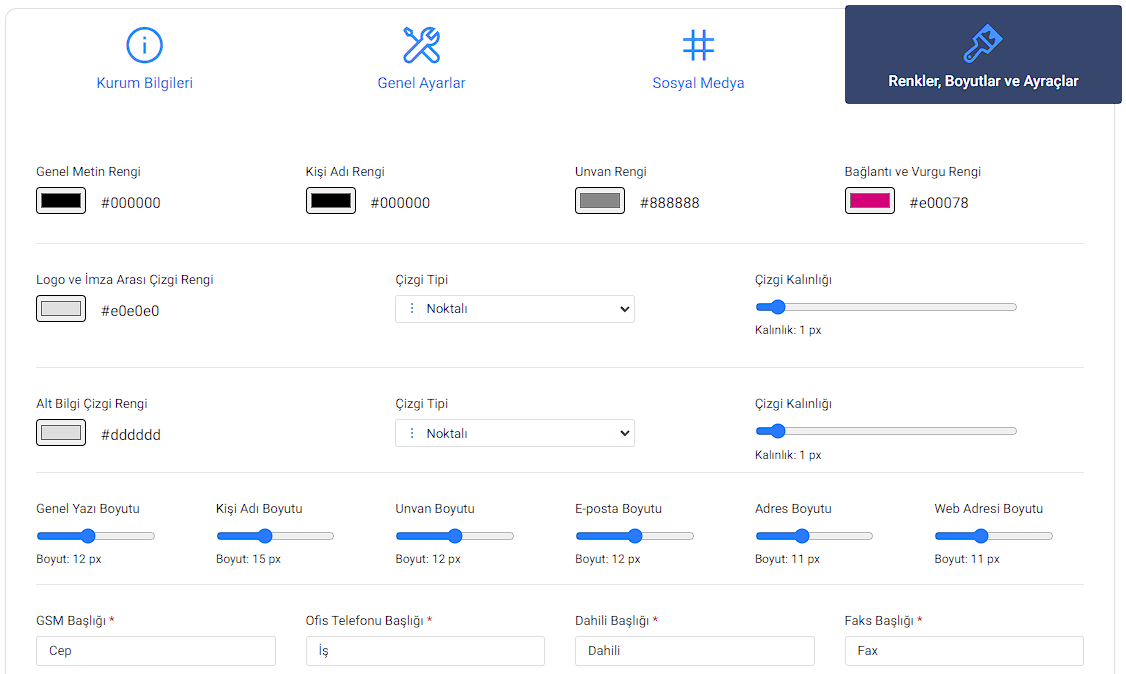The image size is (1126, 674).
Task: Open Unvan Rengi gray color swatch
Action: [600, 201]
